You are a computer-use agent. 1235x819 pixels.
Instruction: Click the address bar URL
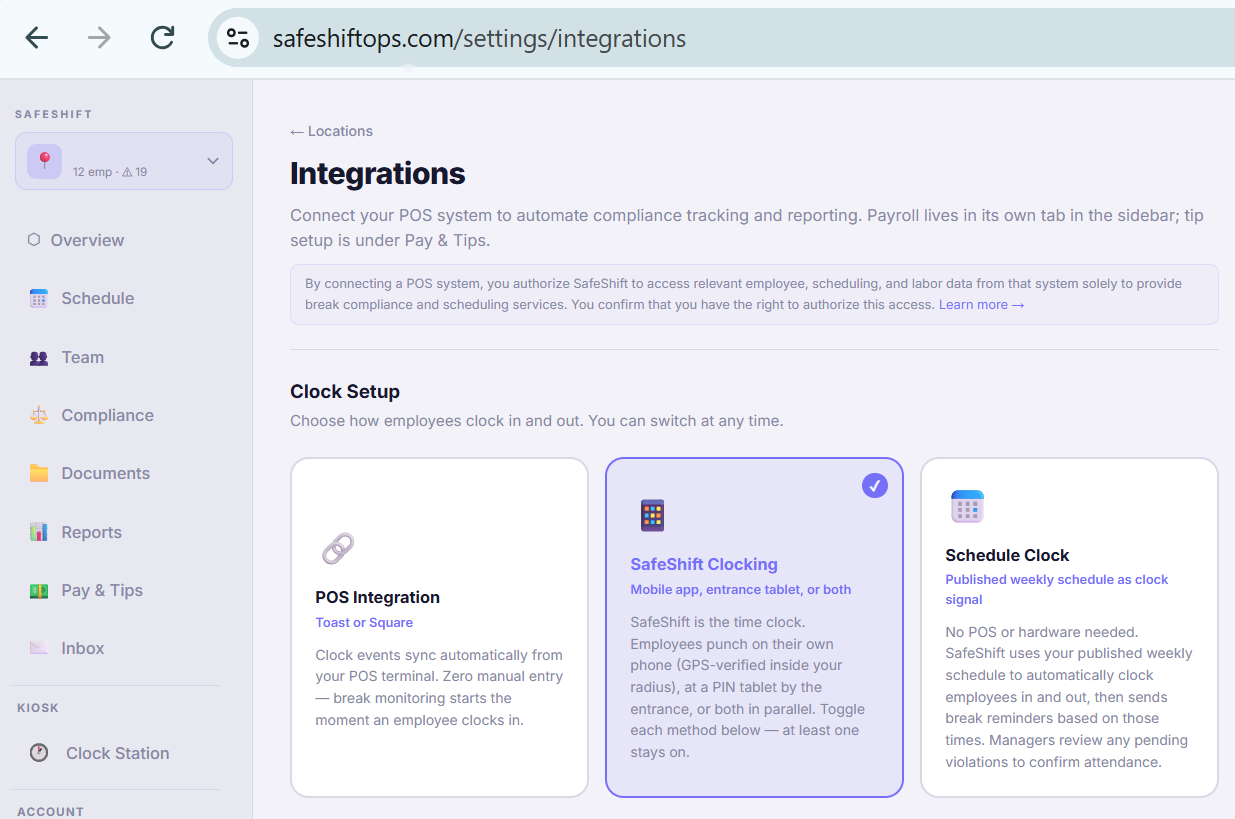(479, 39)
